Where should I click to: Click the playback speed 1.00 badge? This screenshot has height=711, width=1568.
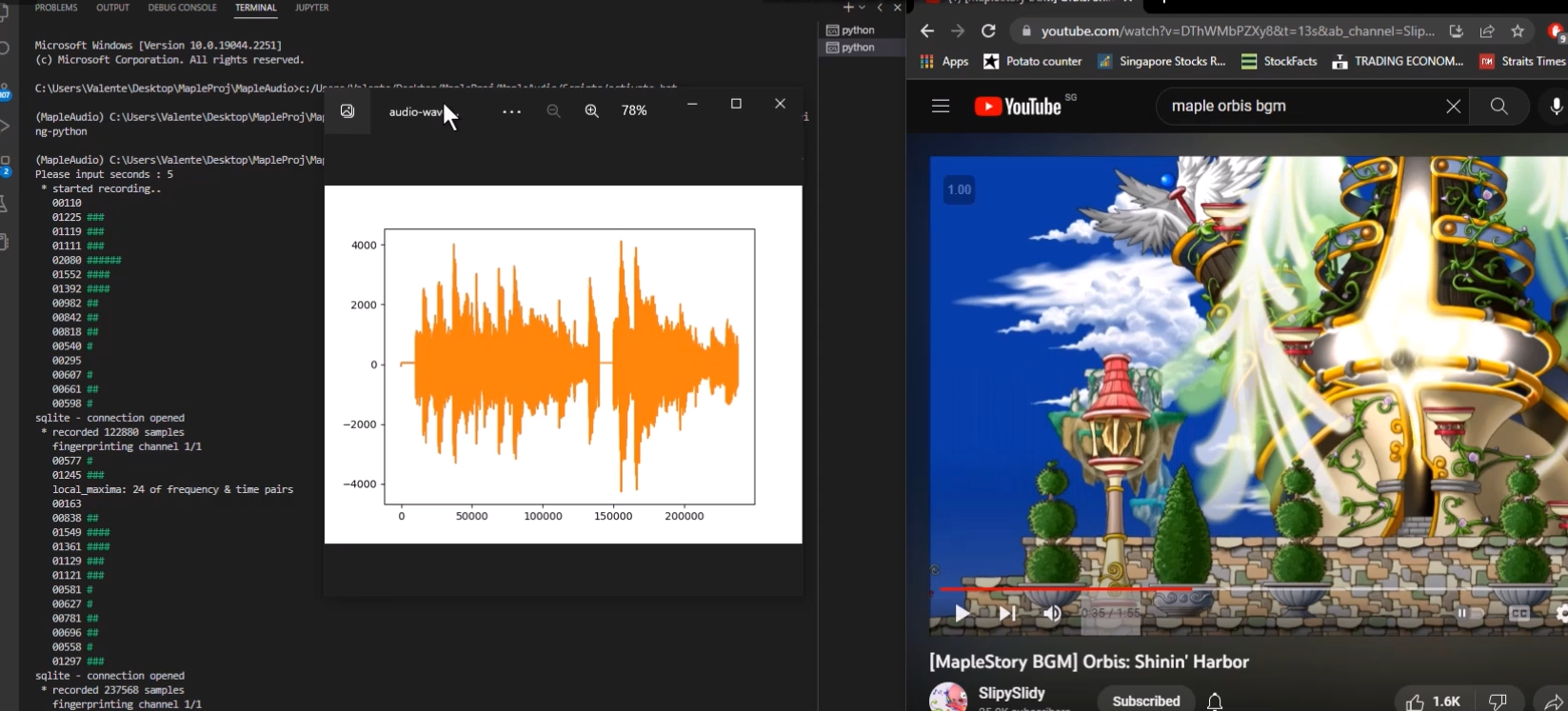click(x=959, y=190)
